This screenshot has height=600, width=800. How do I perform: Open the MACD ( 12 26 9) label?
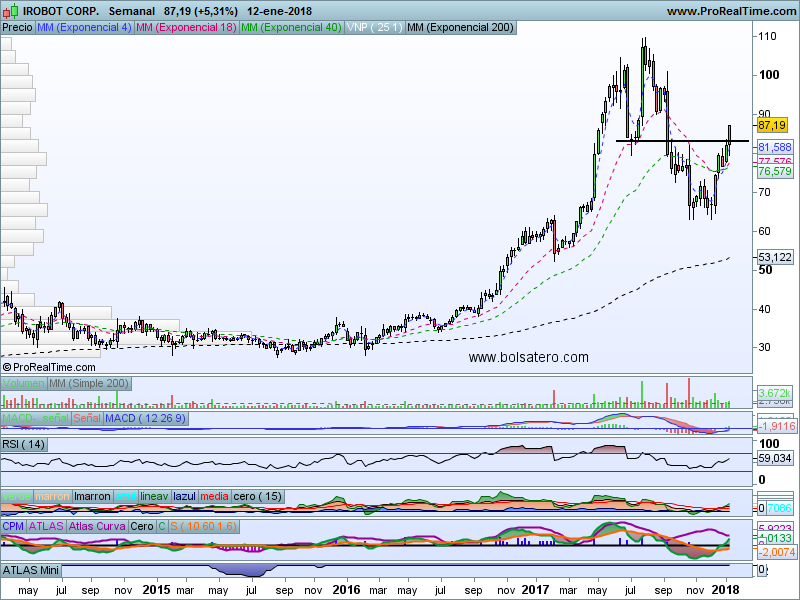pos(146,418)
